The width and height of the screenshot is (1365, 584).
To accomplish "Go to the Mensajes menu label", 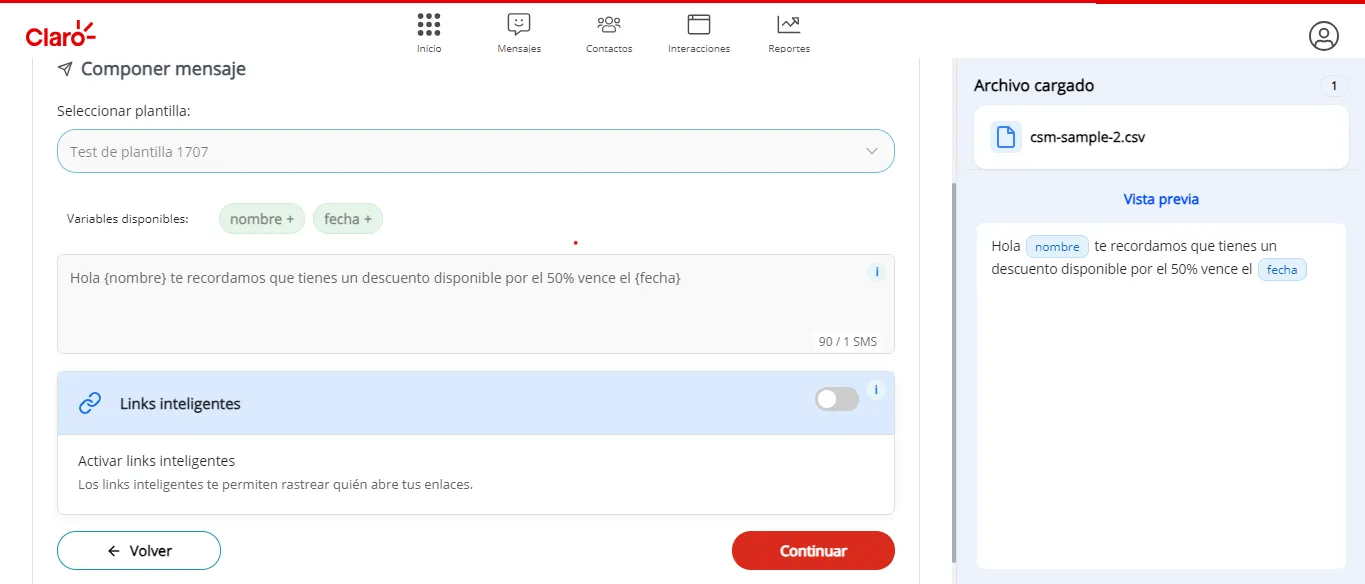I will point(519,48).
